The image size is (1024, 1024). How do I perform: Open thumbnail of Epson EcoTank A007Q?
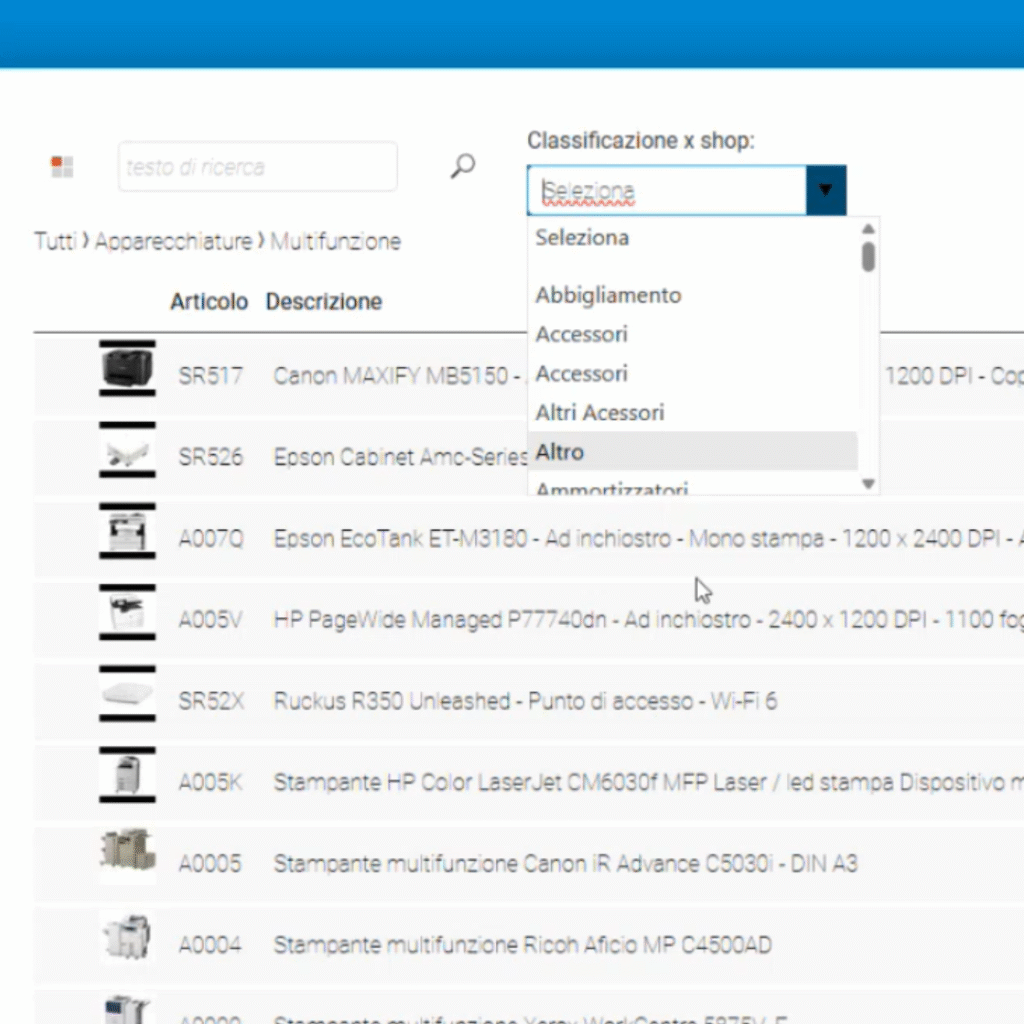(127, 531)
